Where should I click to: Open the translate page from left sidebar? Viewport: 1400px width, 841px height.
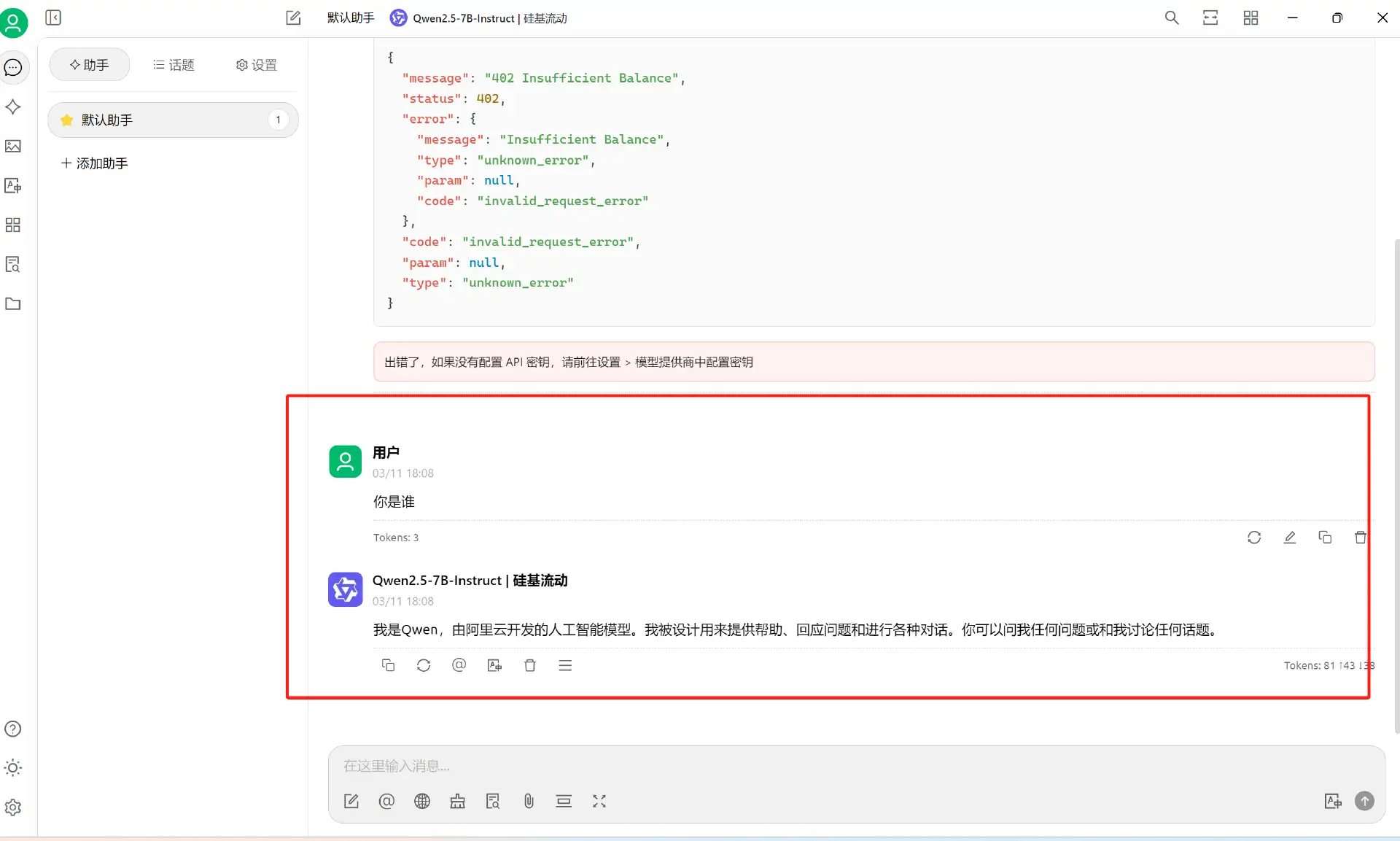[13, 186]
